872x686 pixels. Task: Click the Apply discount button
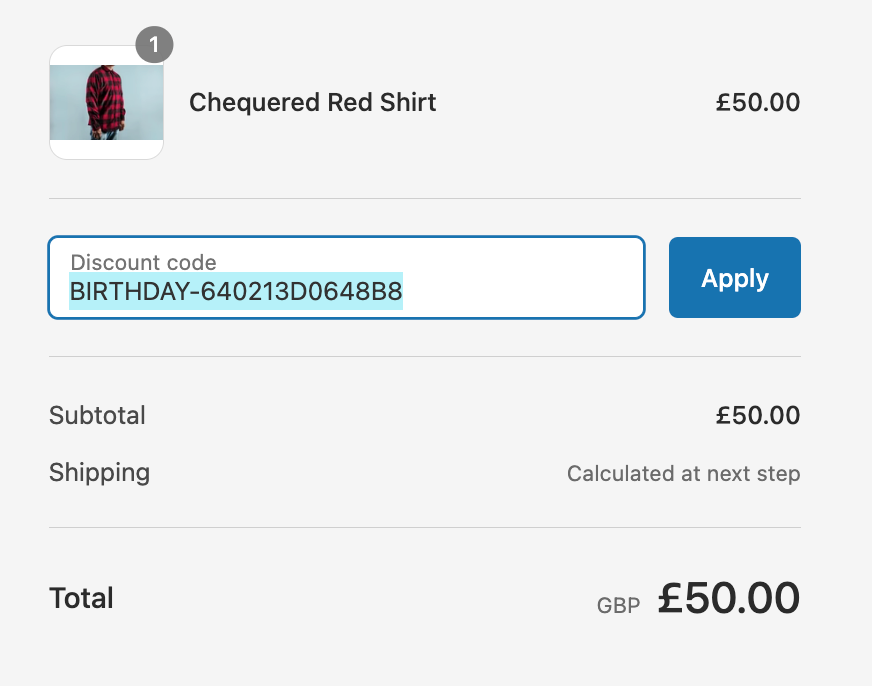click(735, 278)
